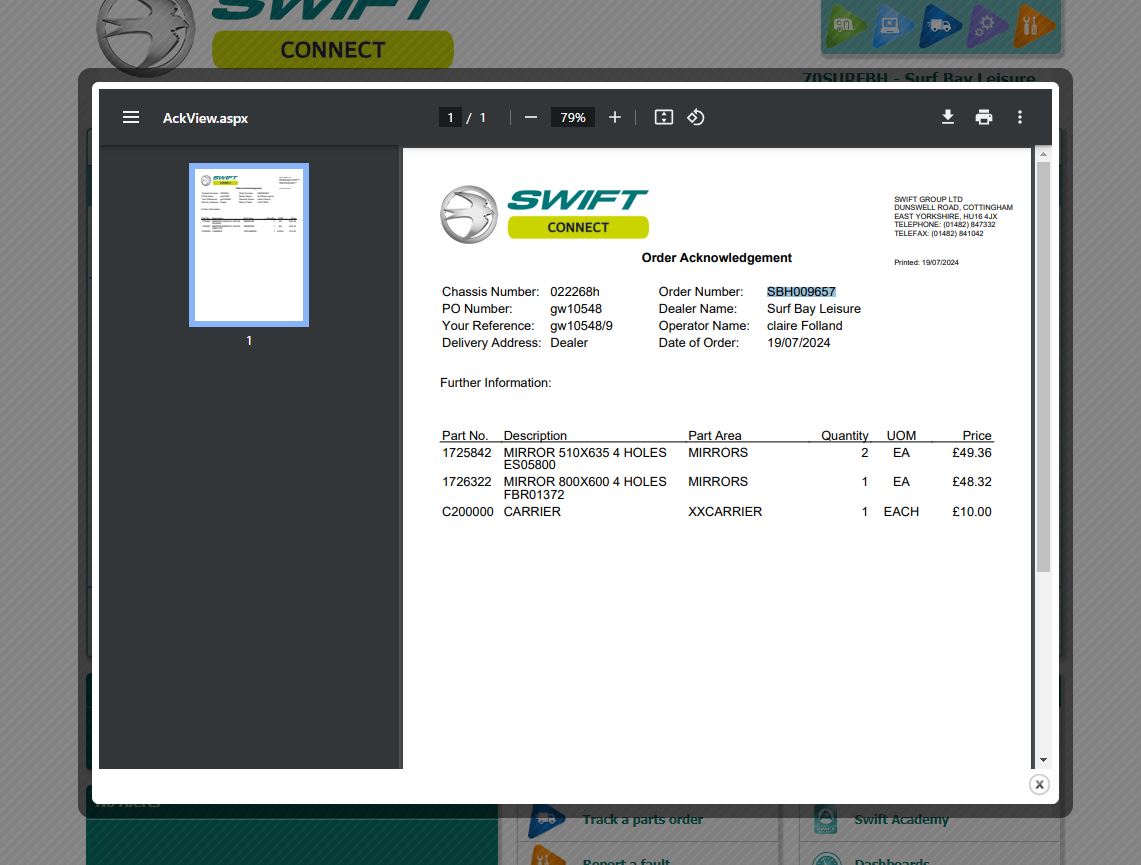Screen dimensions: 1141x865
Task: Print the order acknowledgement
Action: coord(984,117)
